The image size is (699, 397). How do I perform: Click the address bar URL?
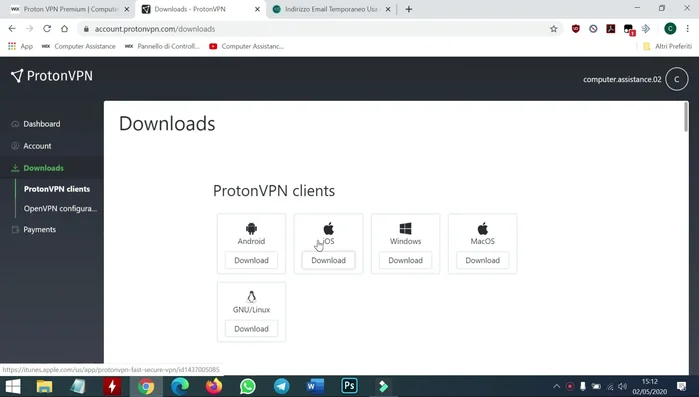pos(155,29)
